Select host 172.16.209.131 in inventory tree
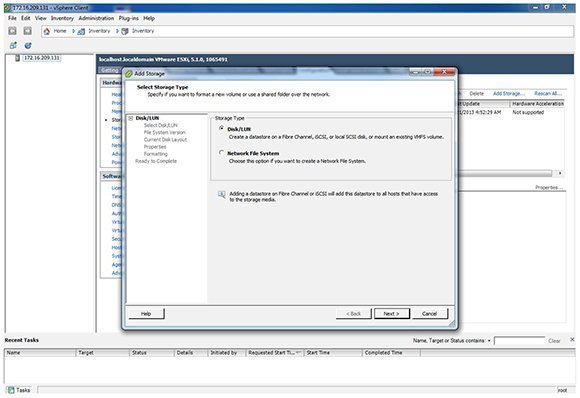 coord(41,58)
